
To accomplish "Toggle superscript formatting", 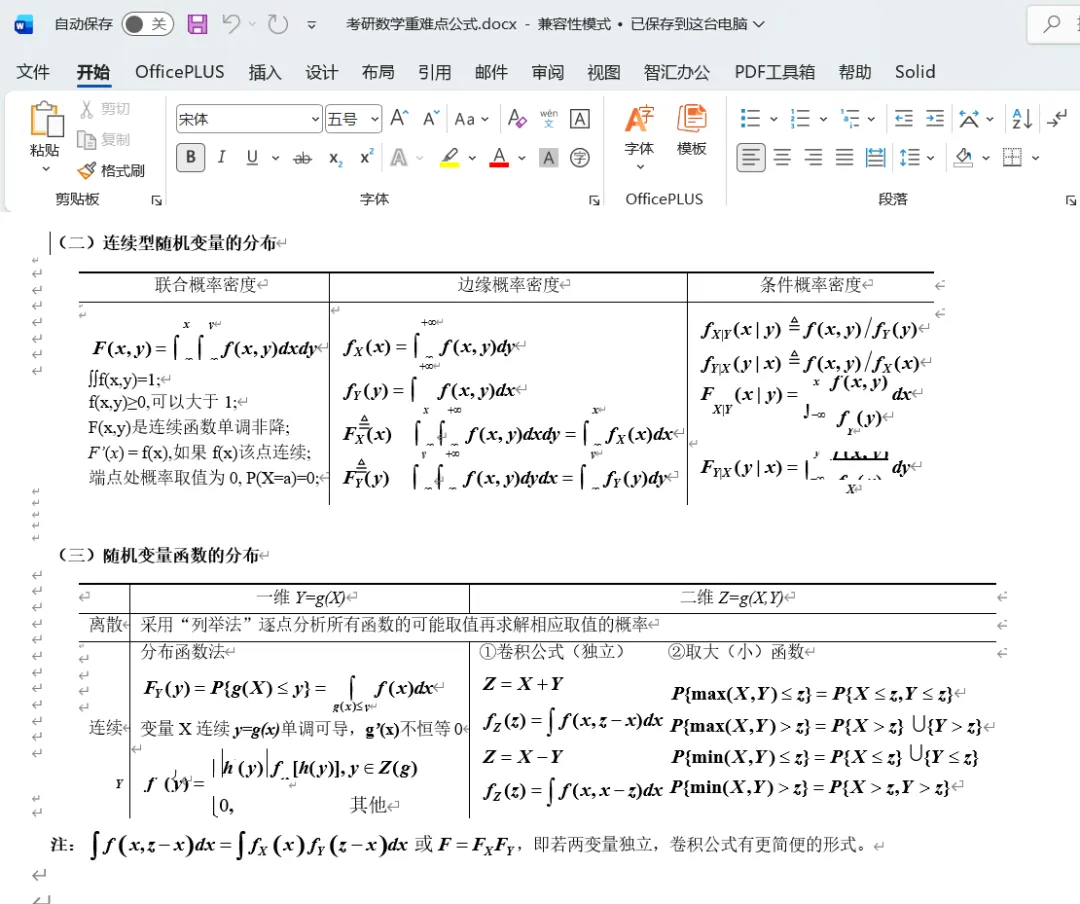I will pos(366,158).
